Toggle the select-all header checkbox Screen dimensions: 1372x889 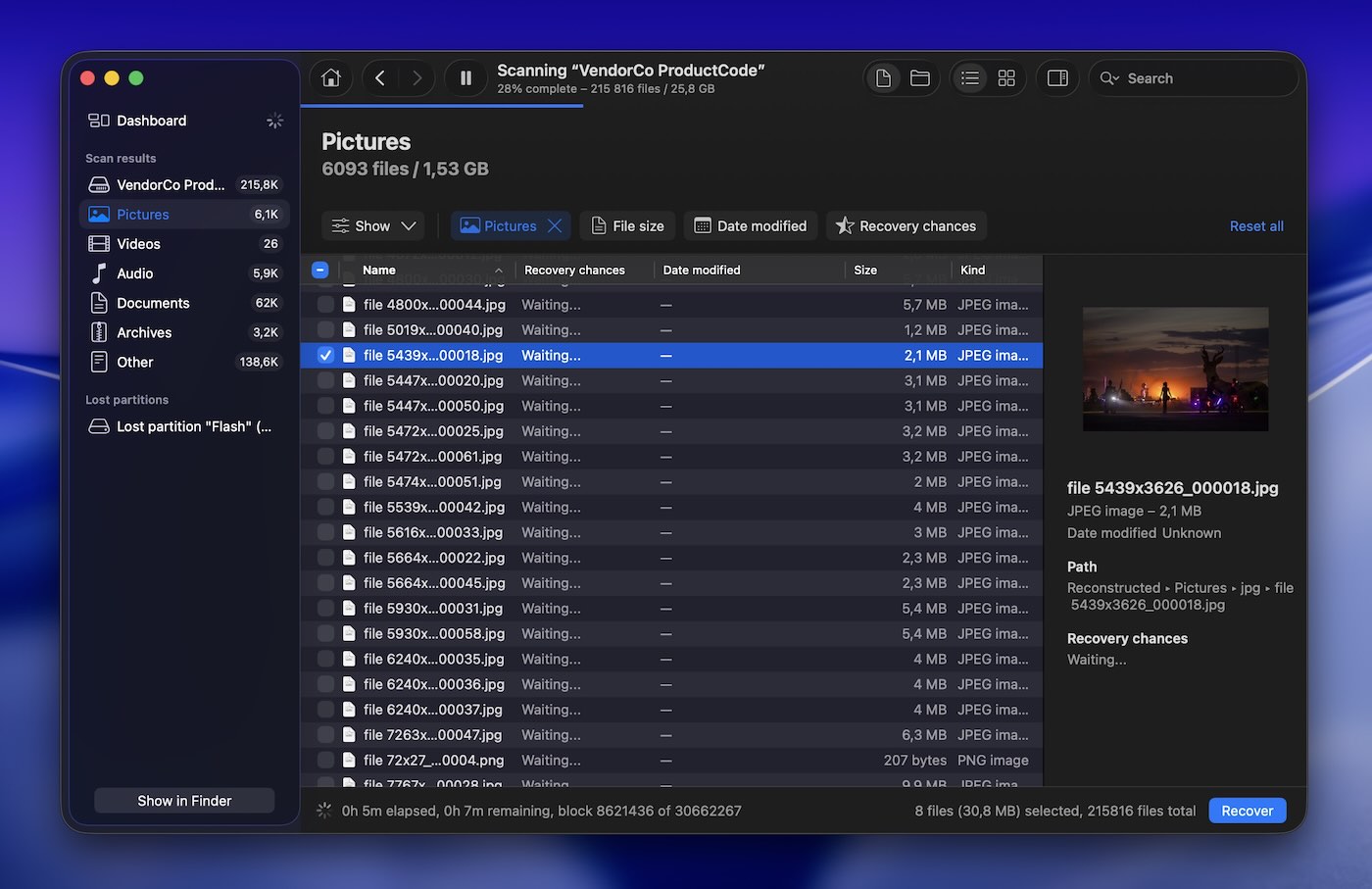[x=320, y=271]
